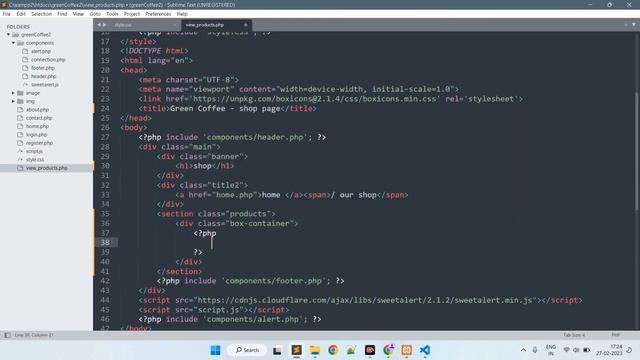Toggle the sidebar panel switcher icon in status bar

tap(7, 335)
